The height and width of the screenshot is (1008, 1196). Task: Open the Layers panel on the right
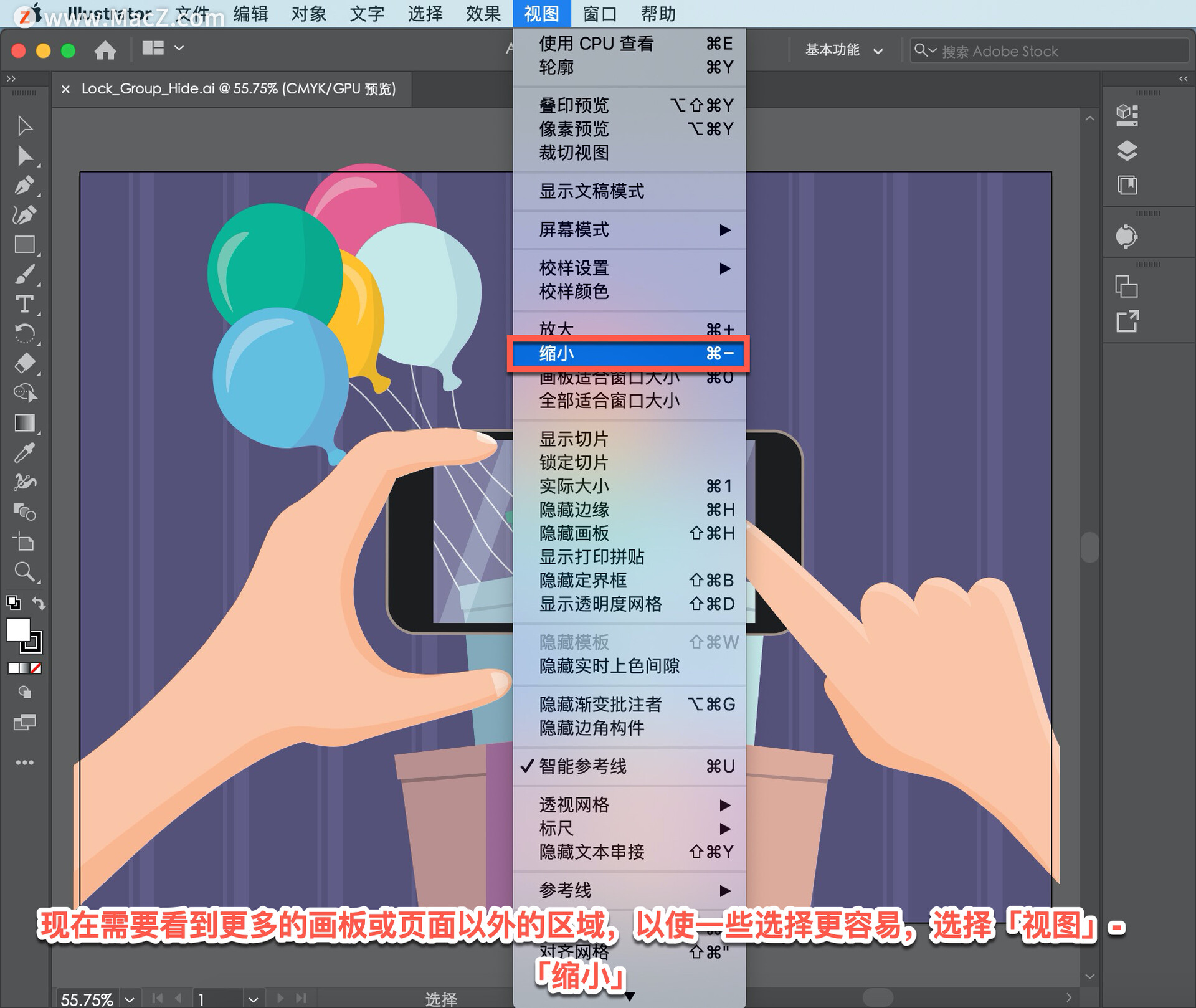point(1127,151)
